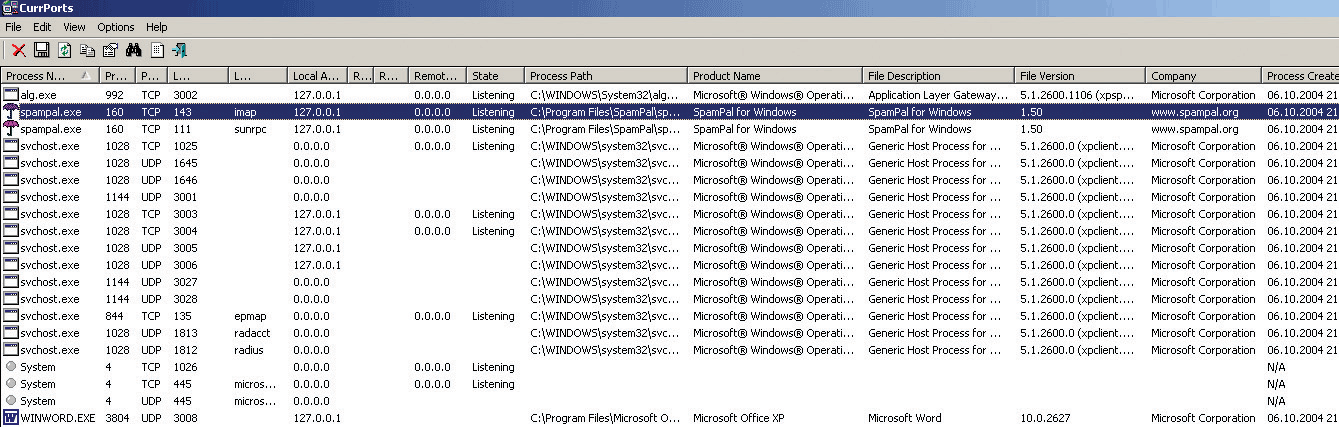Viewport: 1339px width, 427px height.
Task: Click 5.1.2600.1106 file version cell
Action: (1078, 95)
